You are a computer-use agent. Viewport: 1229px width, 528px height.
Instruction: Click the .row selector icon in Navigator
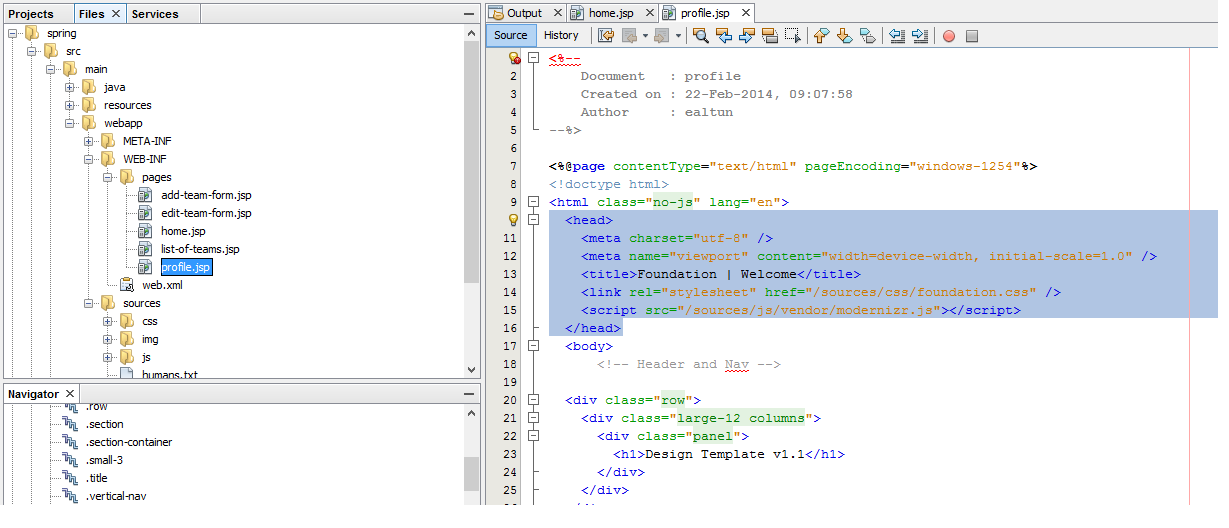[x=70, y=406]
